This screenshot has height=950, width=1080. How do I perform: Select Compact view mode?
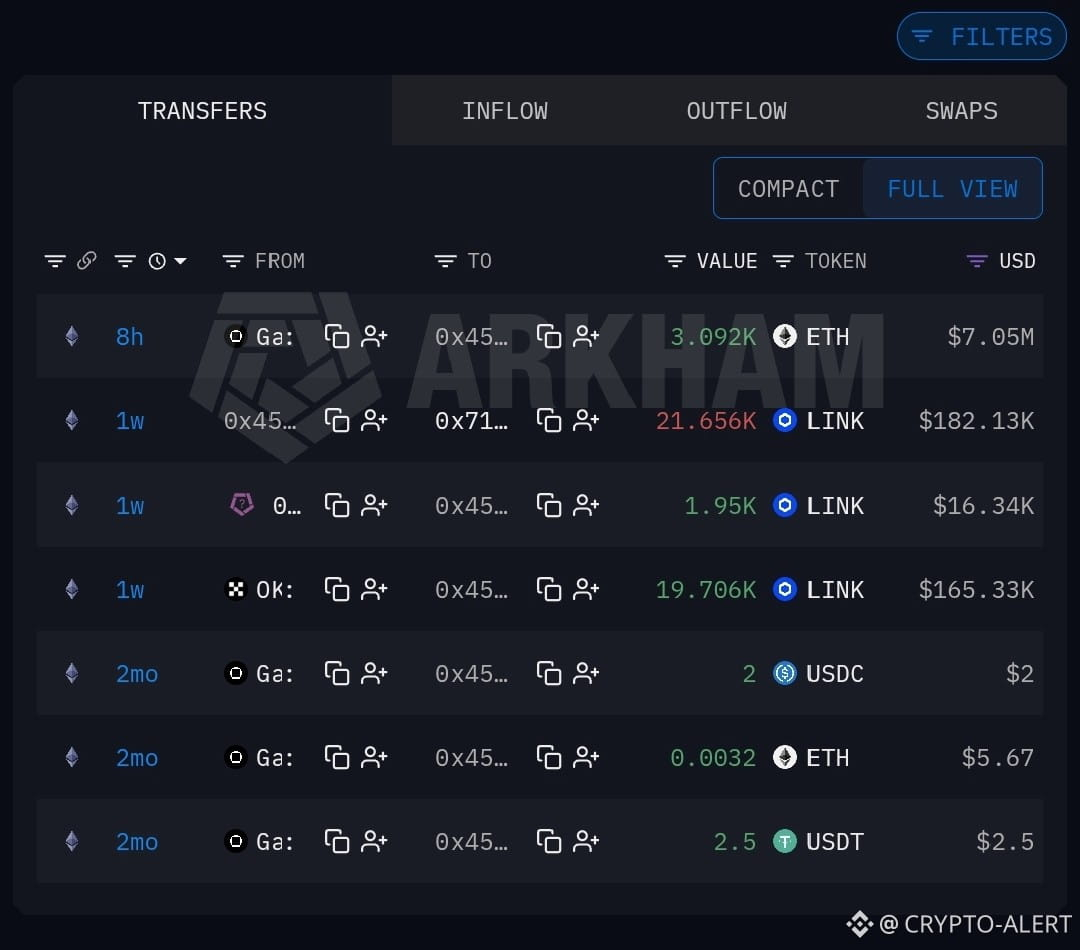click(x=788, y=188)
